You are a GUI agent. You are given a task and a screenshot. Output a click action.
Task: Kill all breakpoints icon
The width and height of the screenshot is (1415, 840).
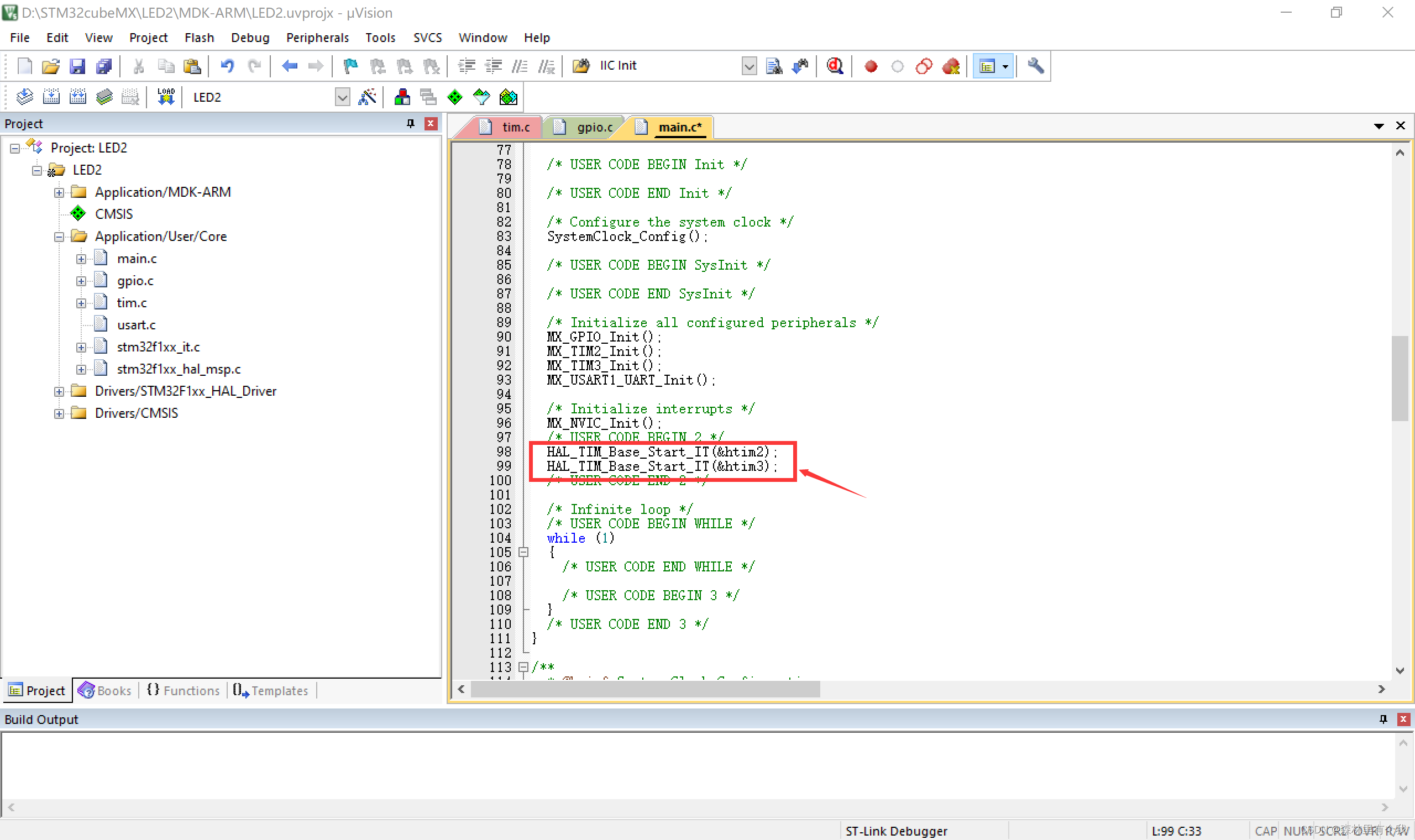coord(951,66)
